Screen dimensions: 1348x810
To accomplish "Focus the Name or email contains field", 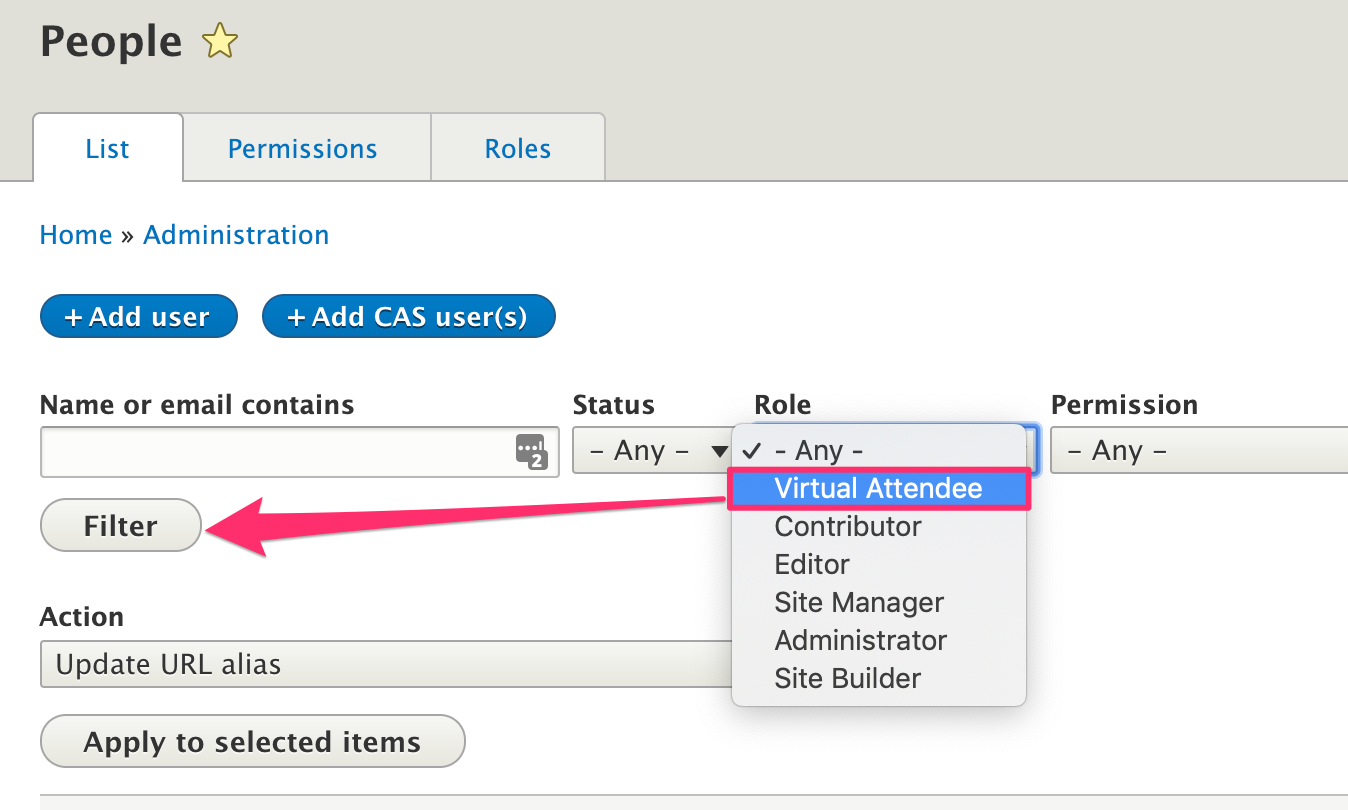I will (277, 452).
